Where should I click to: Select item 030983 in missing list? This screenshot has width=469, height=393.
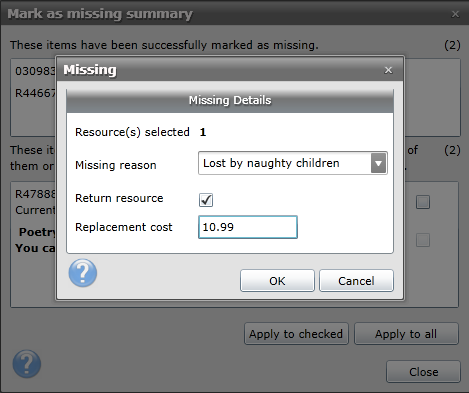point(35,71)
